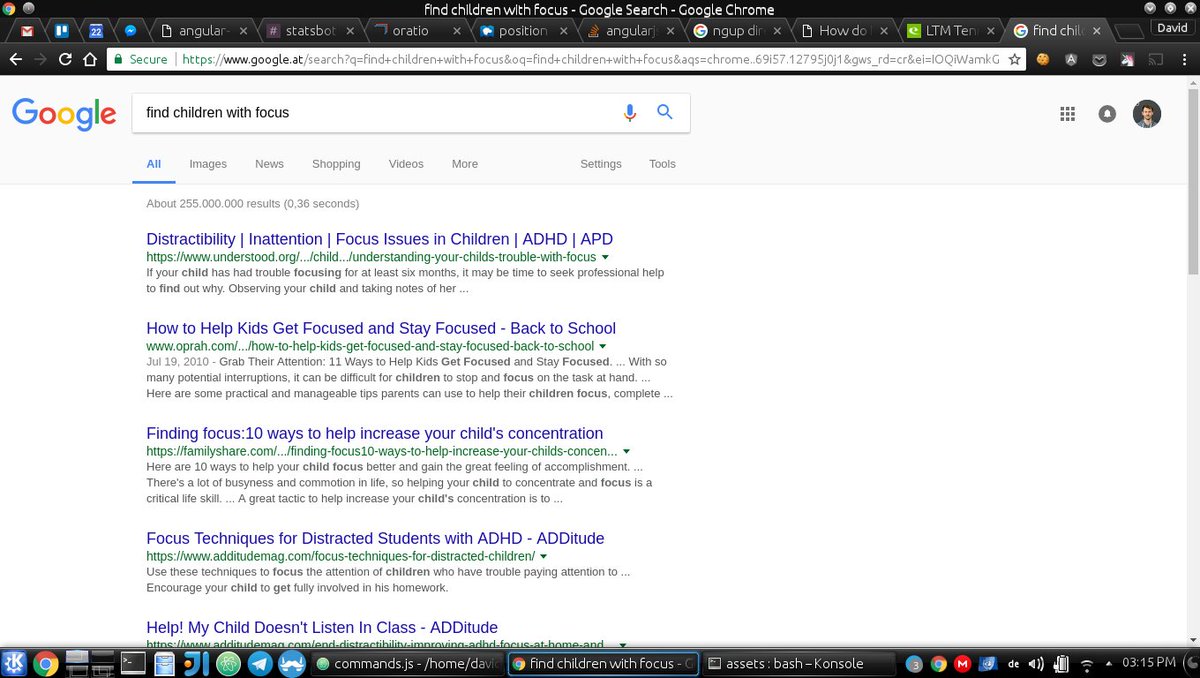Bookmark this page with the star icon

(1015, 60)
